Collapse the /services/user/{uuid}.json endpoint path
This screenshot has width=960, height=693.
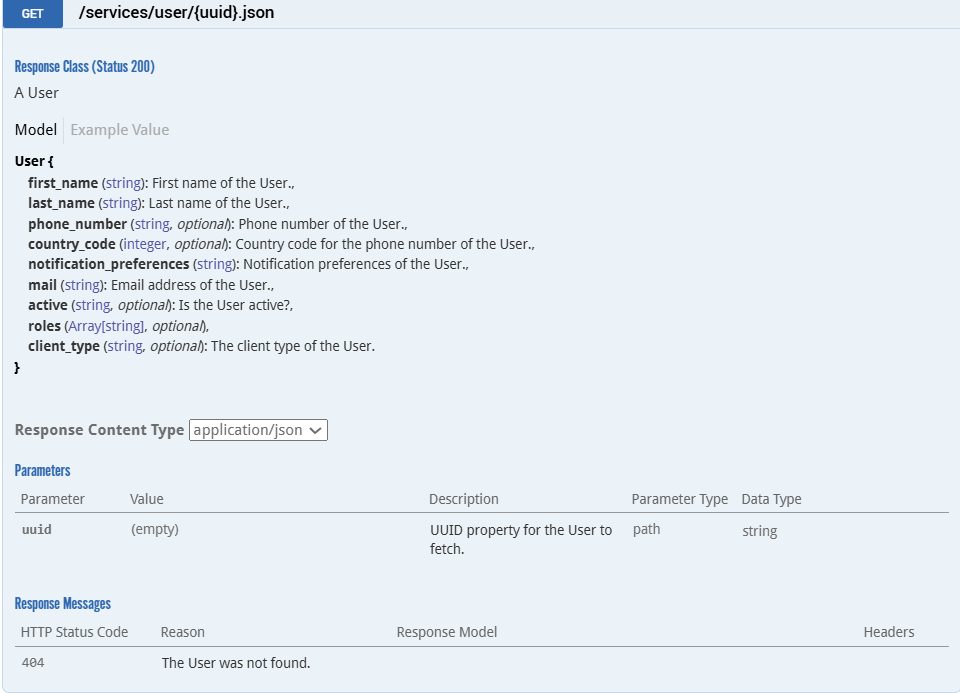176,13
